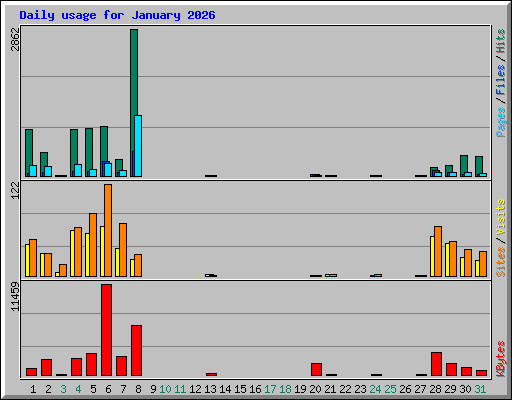Select the tallest red KBytes bar, day 6
512x400 pixels.
[x=106, y=330]
